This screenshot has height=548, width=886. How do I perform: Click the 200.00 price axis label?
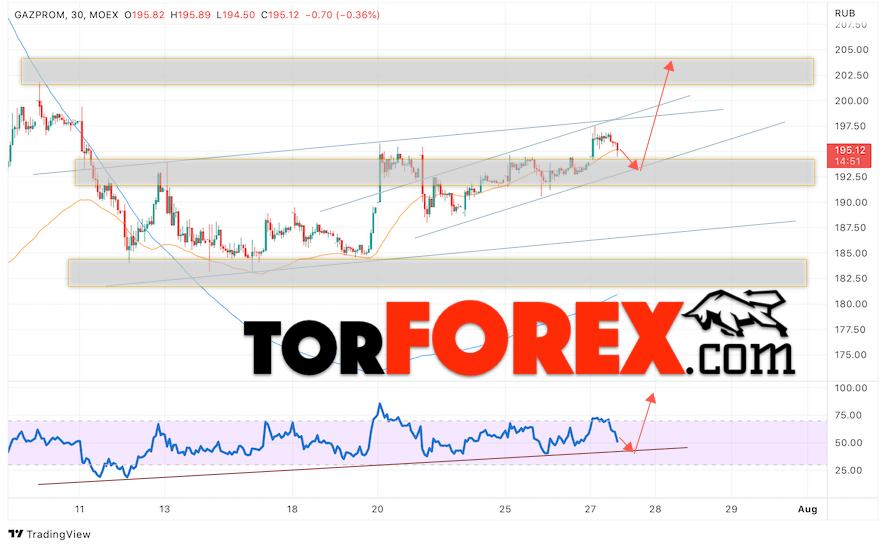click(851, 101)
